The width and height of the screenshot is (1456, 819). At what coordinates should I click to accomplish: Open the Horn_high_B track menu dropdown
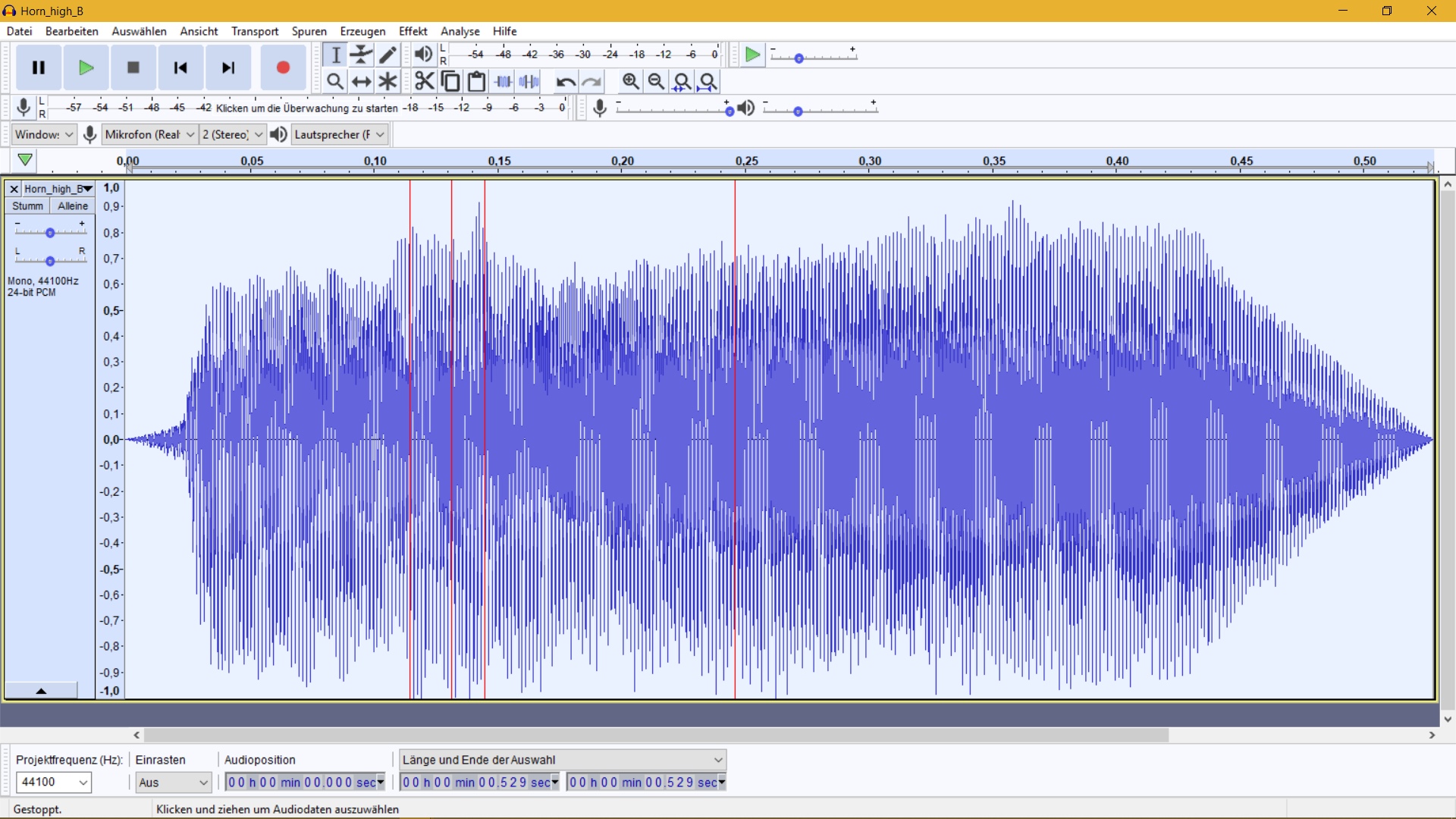[x=58, y=189]
